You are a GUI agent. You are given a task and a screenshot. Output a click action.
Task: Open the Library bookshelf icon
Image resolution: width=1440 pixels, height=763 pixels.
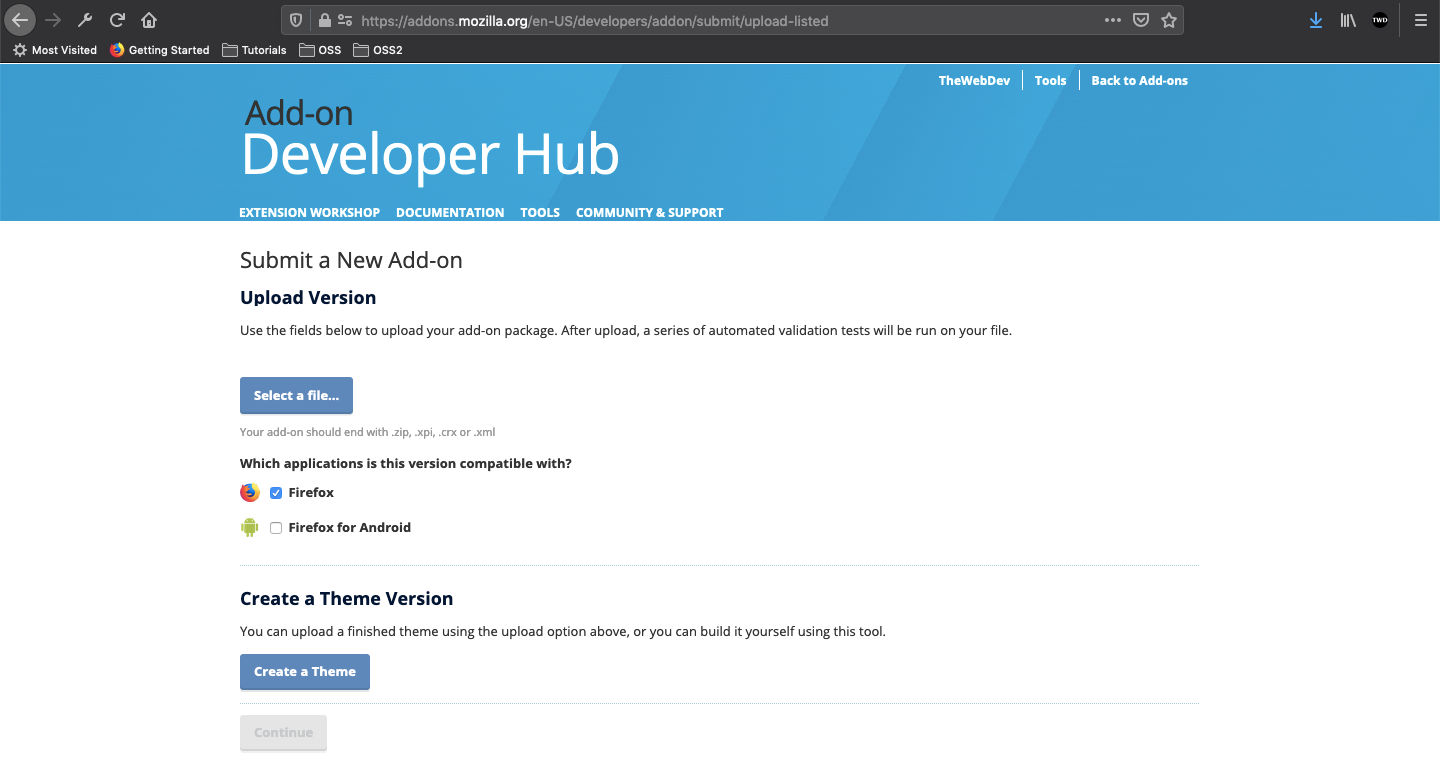point(1348,20)
